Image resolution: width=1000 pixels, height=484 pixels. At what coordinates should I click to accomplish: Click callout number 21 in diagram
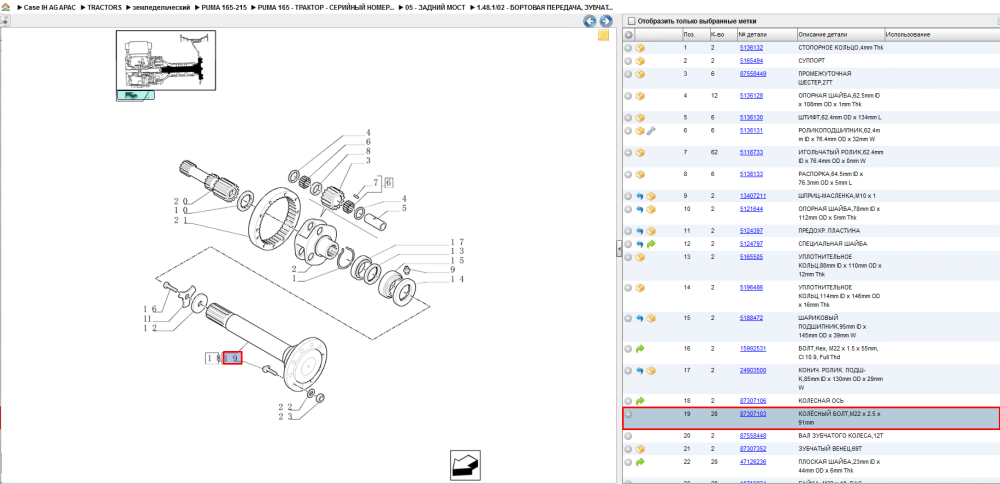point(180,221)
